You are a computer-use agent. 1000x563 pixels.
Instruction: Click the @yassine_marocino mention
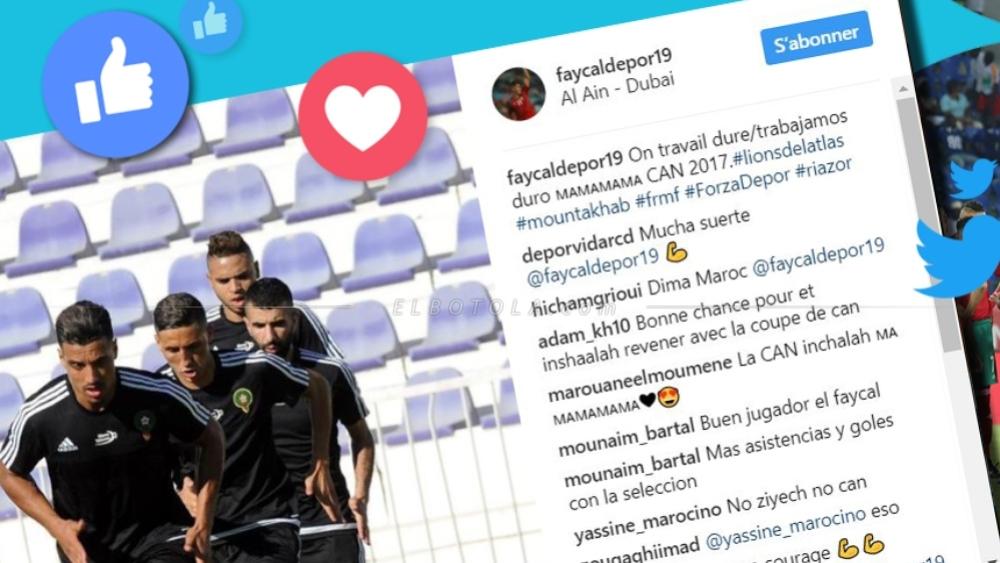pyautogui.click(x=786, y=529)
